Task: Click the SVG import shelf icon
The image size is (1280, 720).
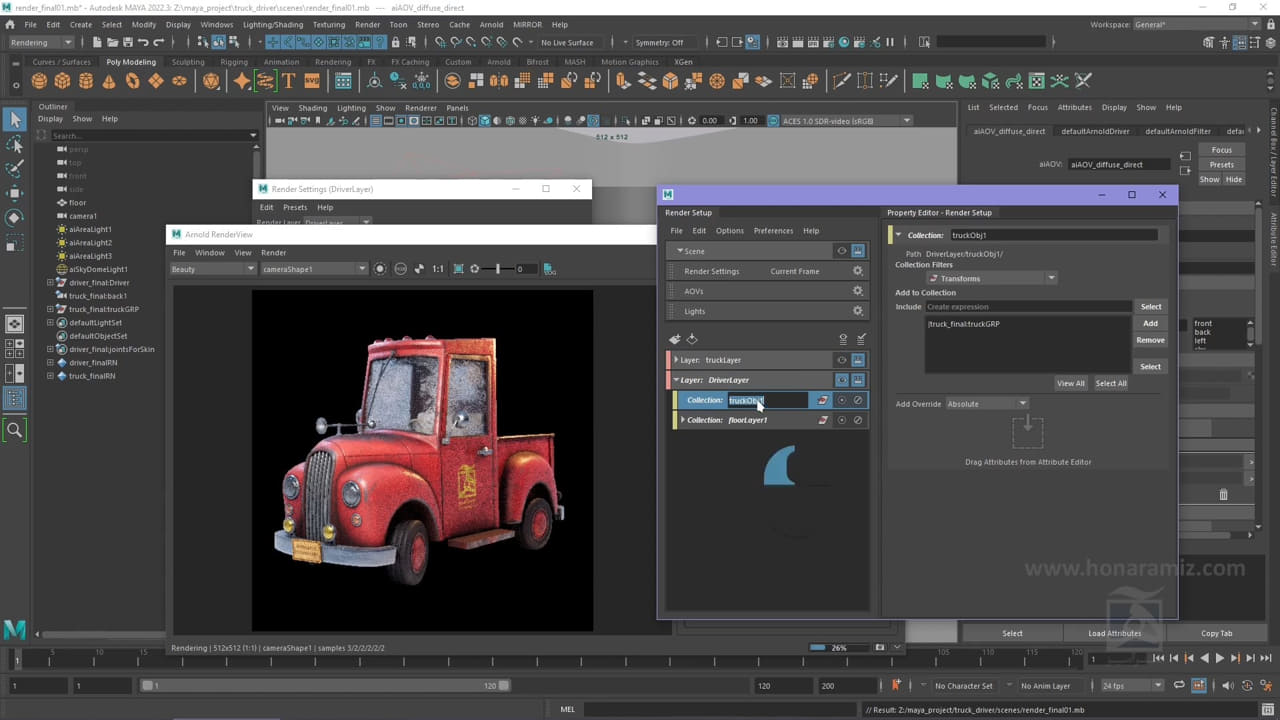Action: (x=312, y=81)
